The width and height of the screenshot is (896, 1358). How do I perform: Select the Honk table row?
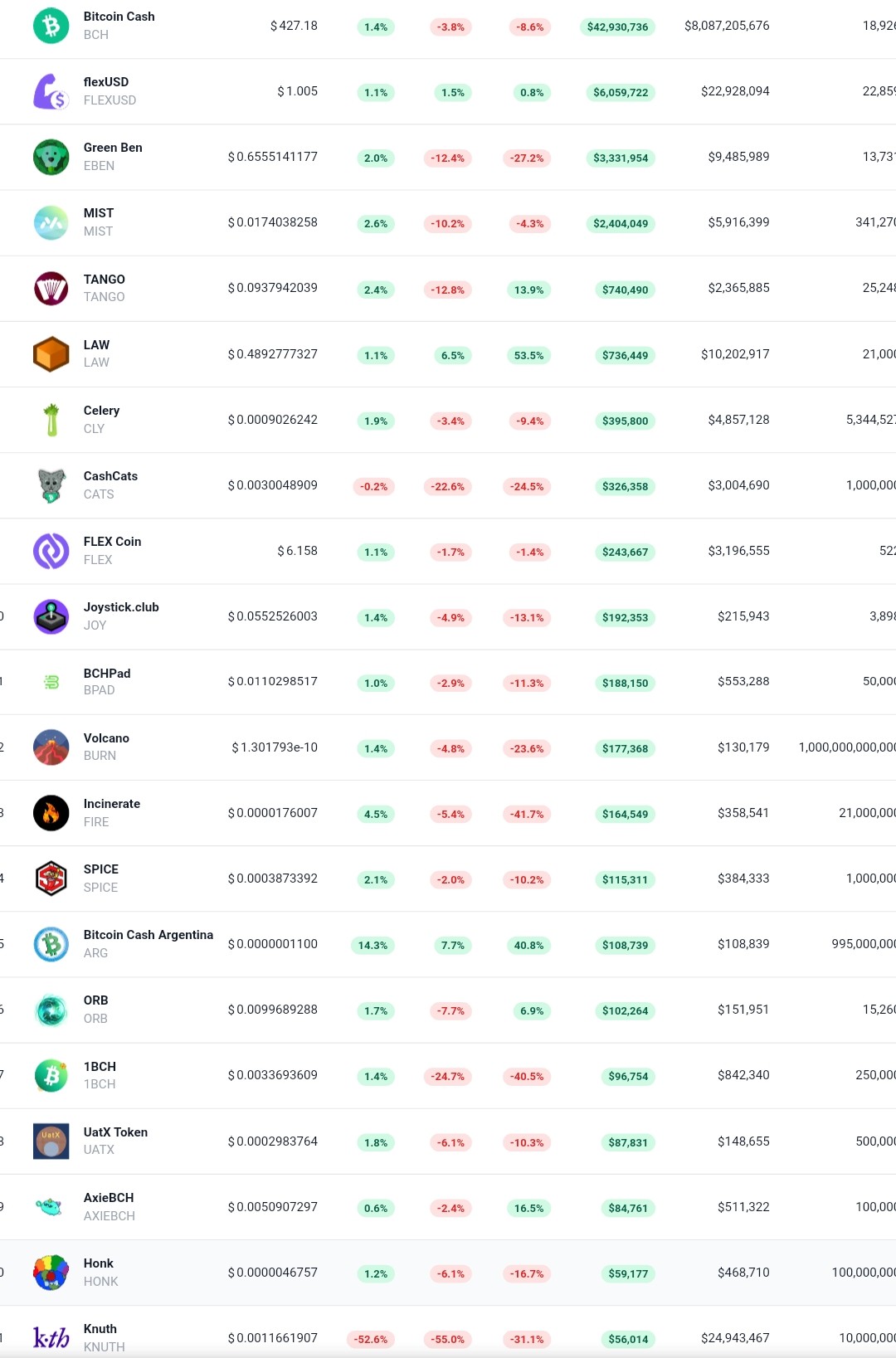click(448, 1273)
